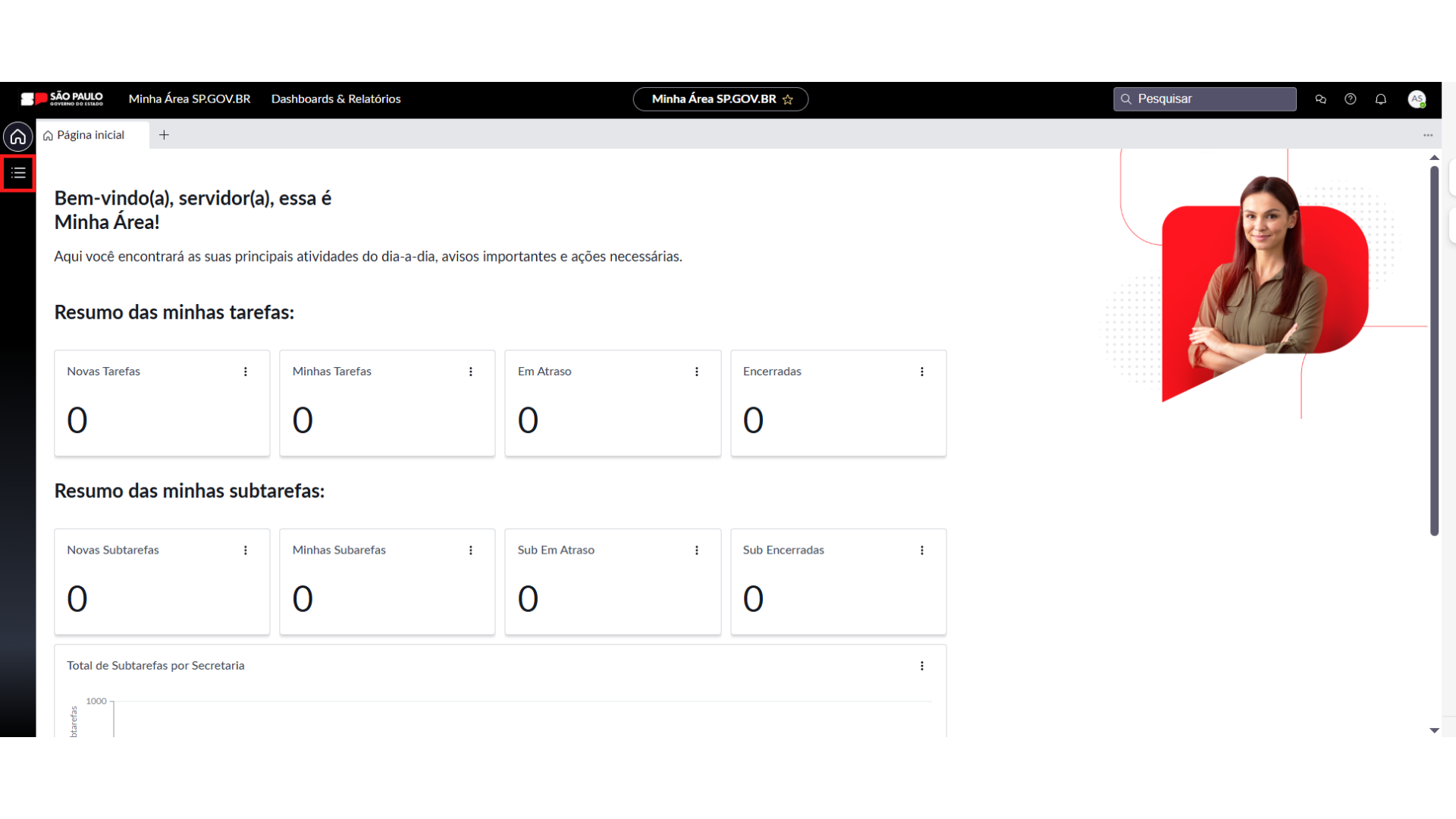Screen dimensions: 1456x819
Task: Open Novas Tarefas card options menu
Action: point(246,372)
